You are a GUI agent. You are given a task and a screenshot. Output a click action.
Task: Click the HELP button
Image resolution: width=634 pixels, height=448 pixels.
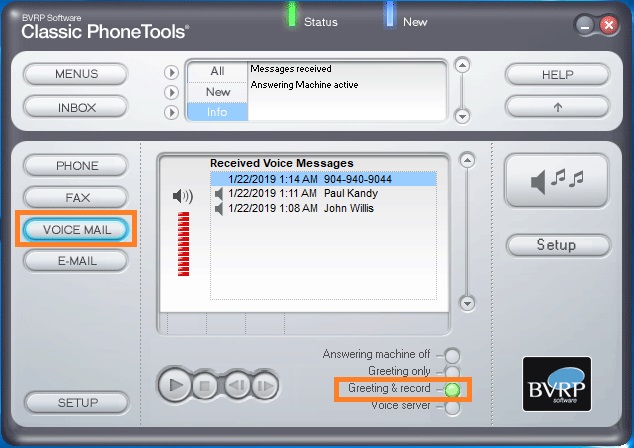pyautogui.click(x=557, y=75)
